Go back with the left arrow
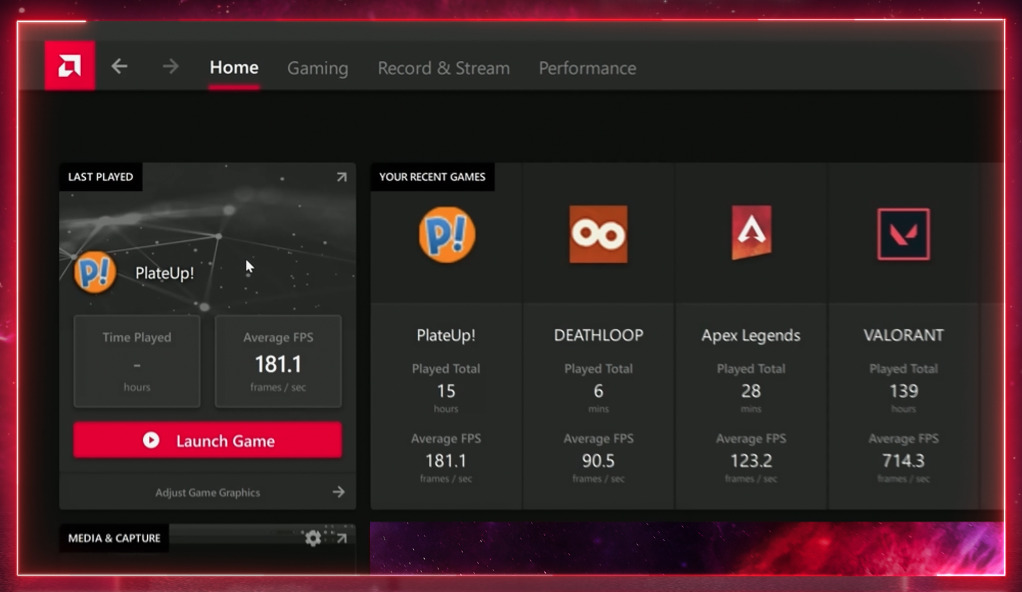Viewport: 1022px width, 592px height. (x=119, y=67)
